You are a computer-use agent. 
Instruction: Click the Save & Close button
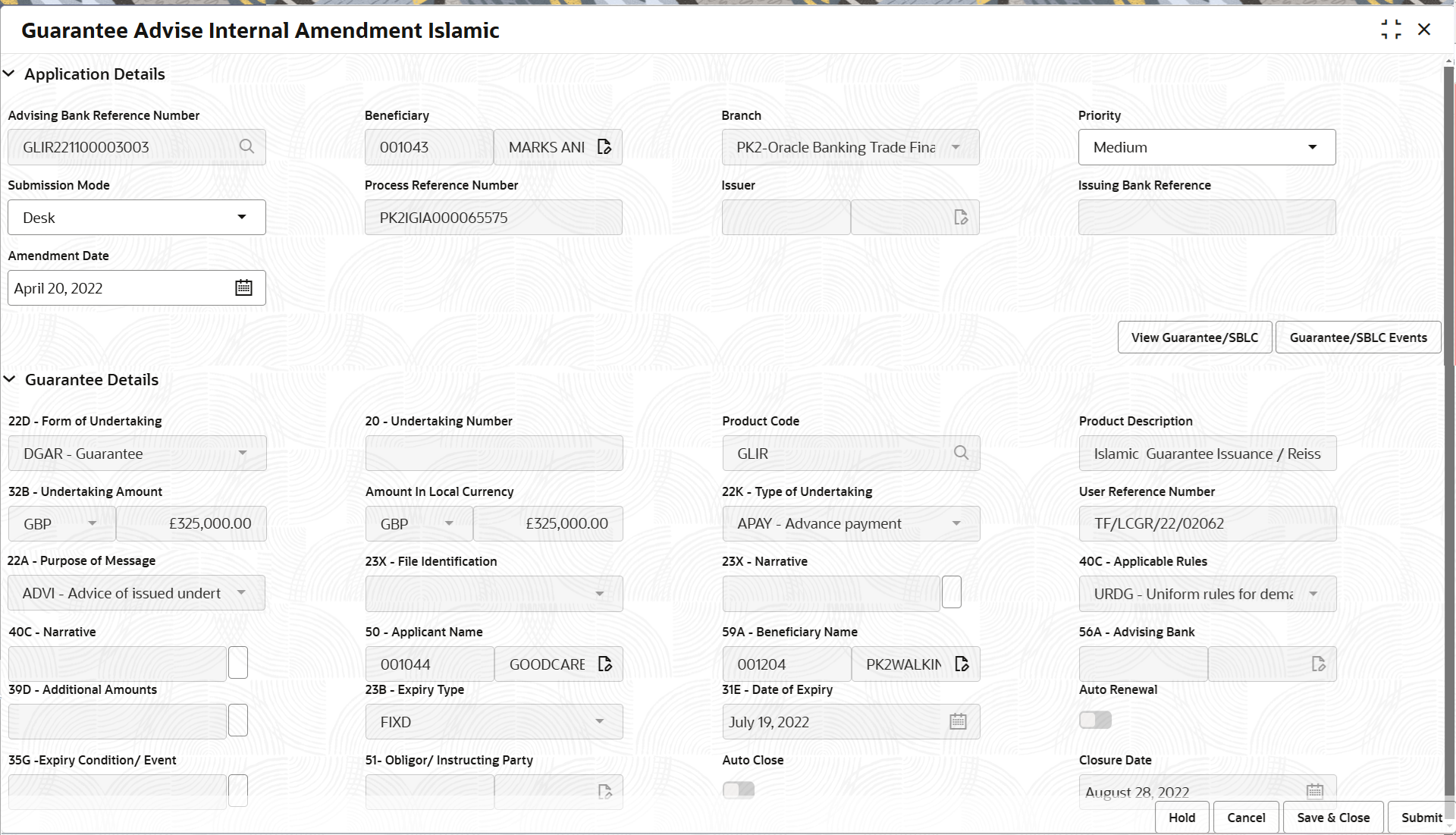(x=1332, y=818)
